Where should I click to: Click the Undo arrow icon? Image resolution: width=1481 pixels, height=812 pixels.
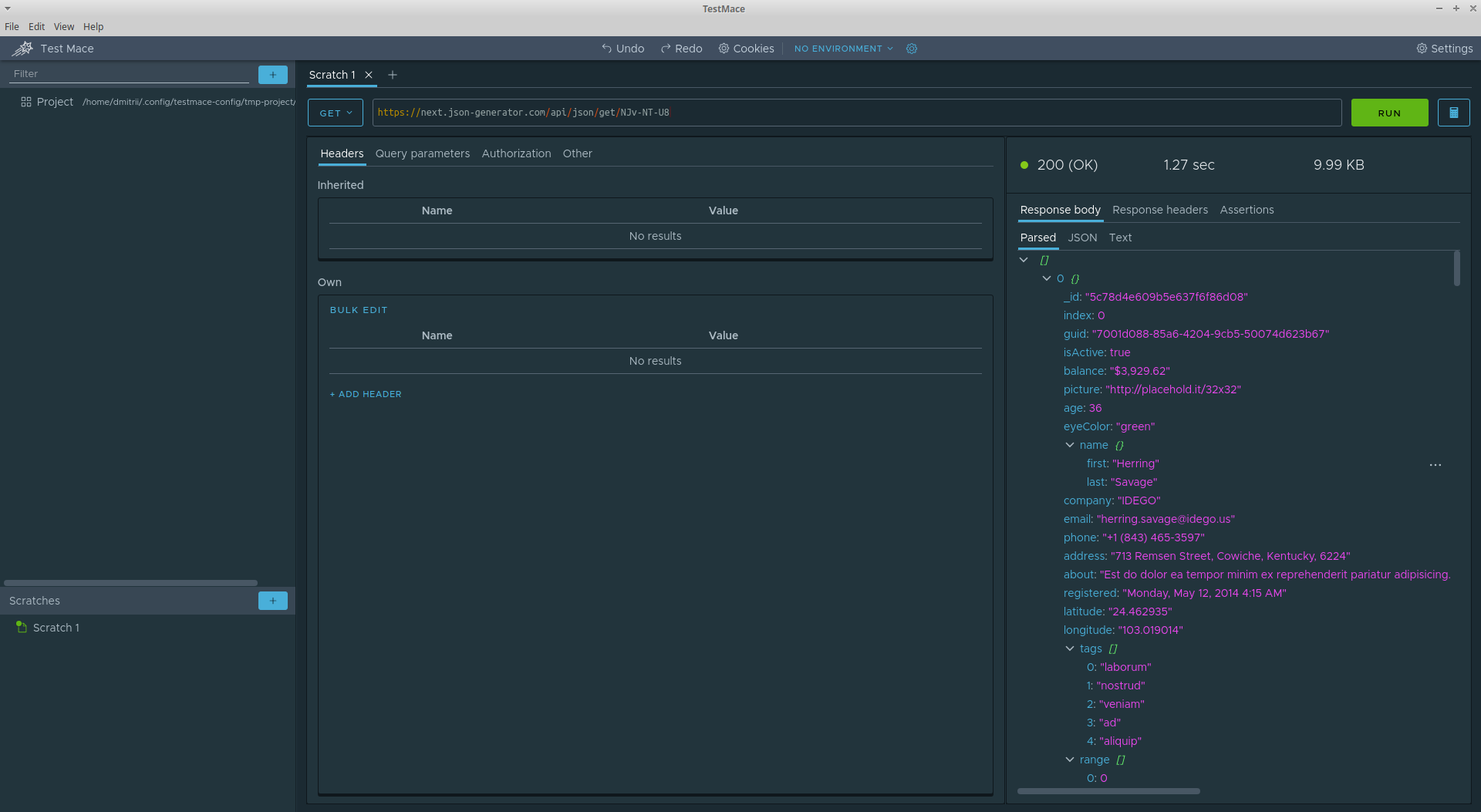606,48
